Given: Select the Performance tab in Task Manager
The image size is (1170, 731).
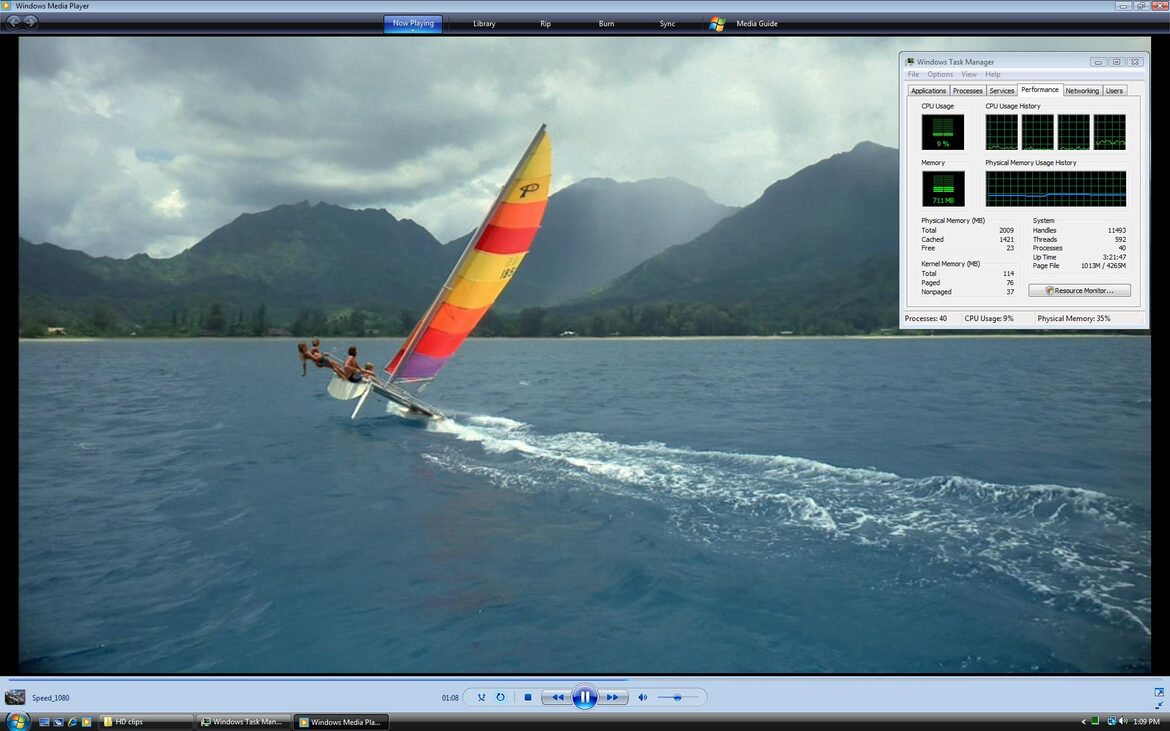Looking at the screenshot, I should (1039, 90).
